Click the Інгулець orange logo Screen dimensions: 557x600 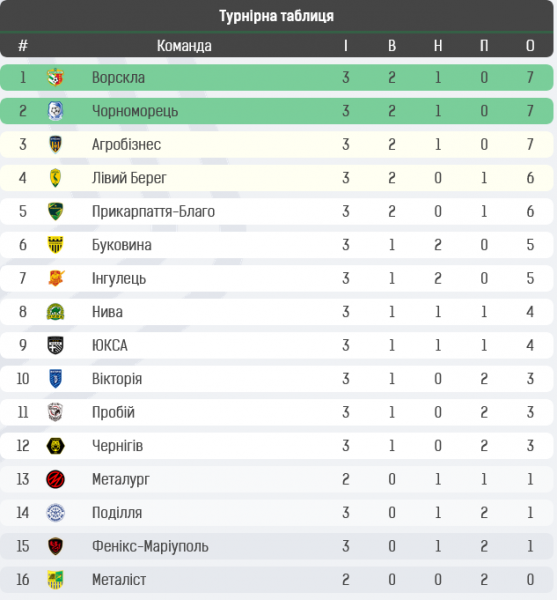(56, 278)
